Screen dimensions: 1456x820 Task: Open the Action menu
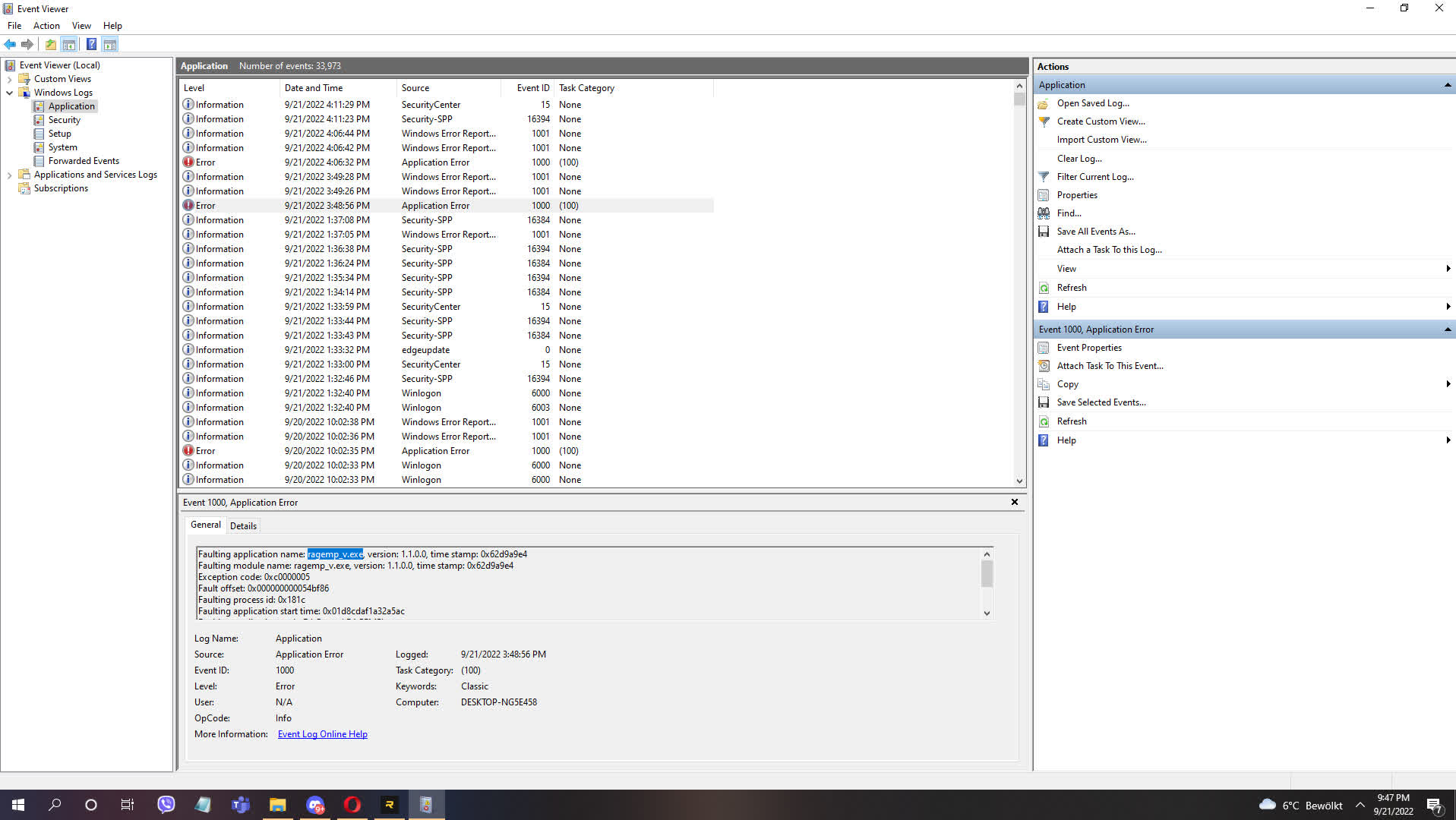[x=46, y=25]
